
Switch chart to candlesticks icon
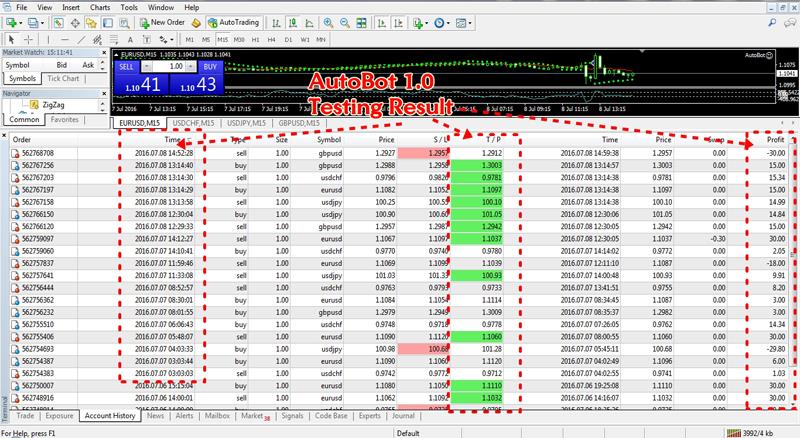(293, 23)
